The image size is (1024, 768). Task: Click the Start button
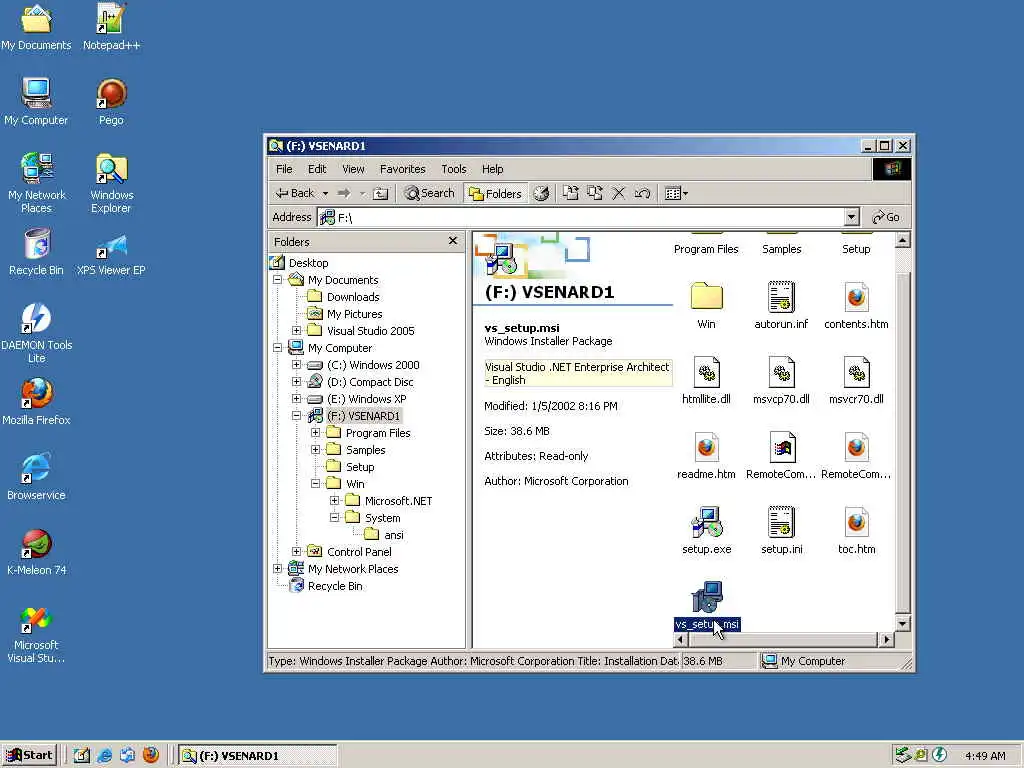click(29, 756)
